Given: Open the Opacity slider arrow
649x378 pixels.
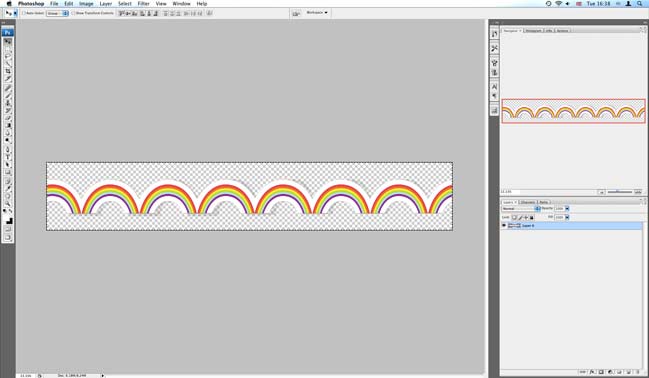Looking at the screenshot, I should pyautogui.click(x=567, y=209).
